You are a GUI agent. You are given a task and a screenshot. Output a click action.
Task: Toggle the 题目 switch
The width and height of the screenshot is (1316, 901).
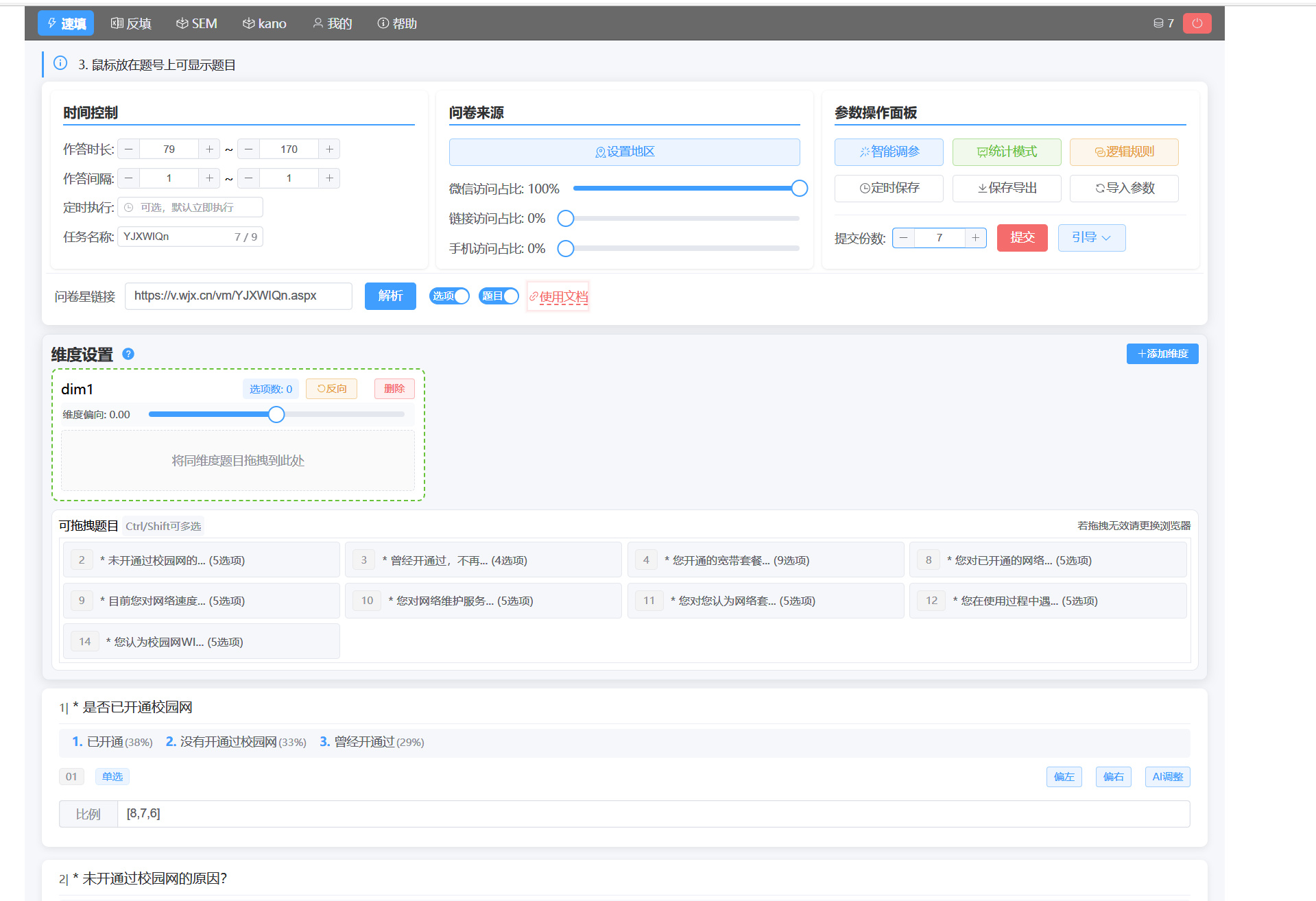click(x=499, y=296)
